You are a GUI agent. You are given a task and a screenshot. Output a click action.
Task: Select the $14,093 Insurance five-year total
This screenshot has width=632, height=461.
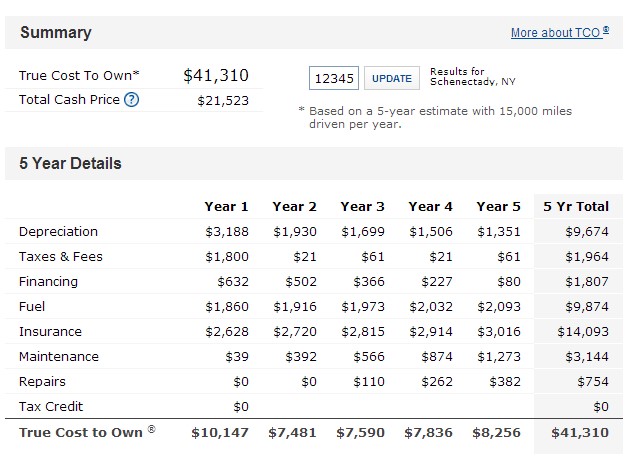pos(584,332)
